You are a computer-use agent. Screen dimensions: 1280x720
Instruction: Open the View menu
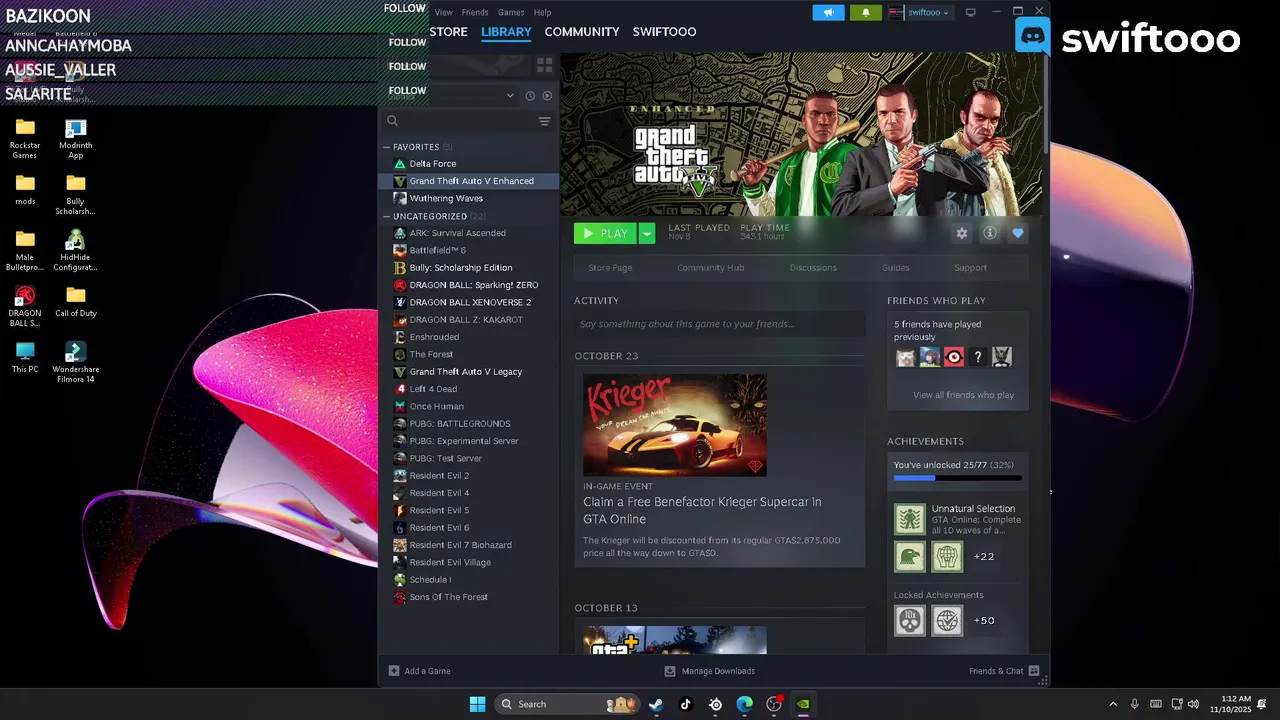[443, 12]
